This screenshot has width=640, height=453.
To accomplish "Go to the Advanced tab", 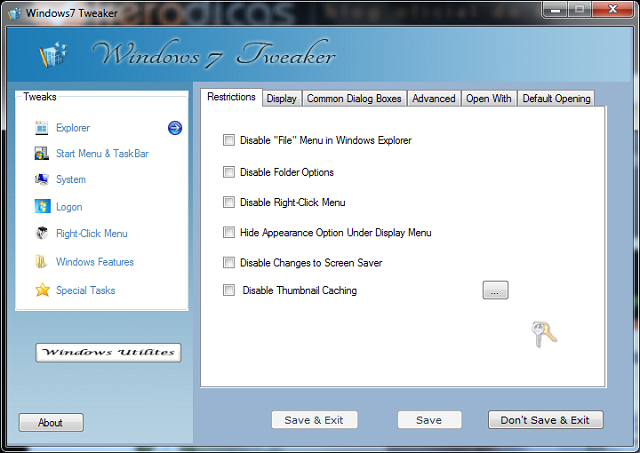I will click(x=433, y=98).
